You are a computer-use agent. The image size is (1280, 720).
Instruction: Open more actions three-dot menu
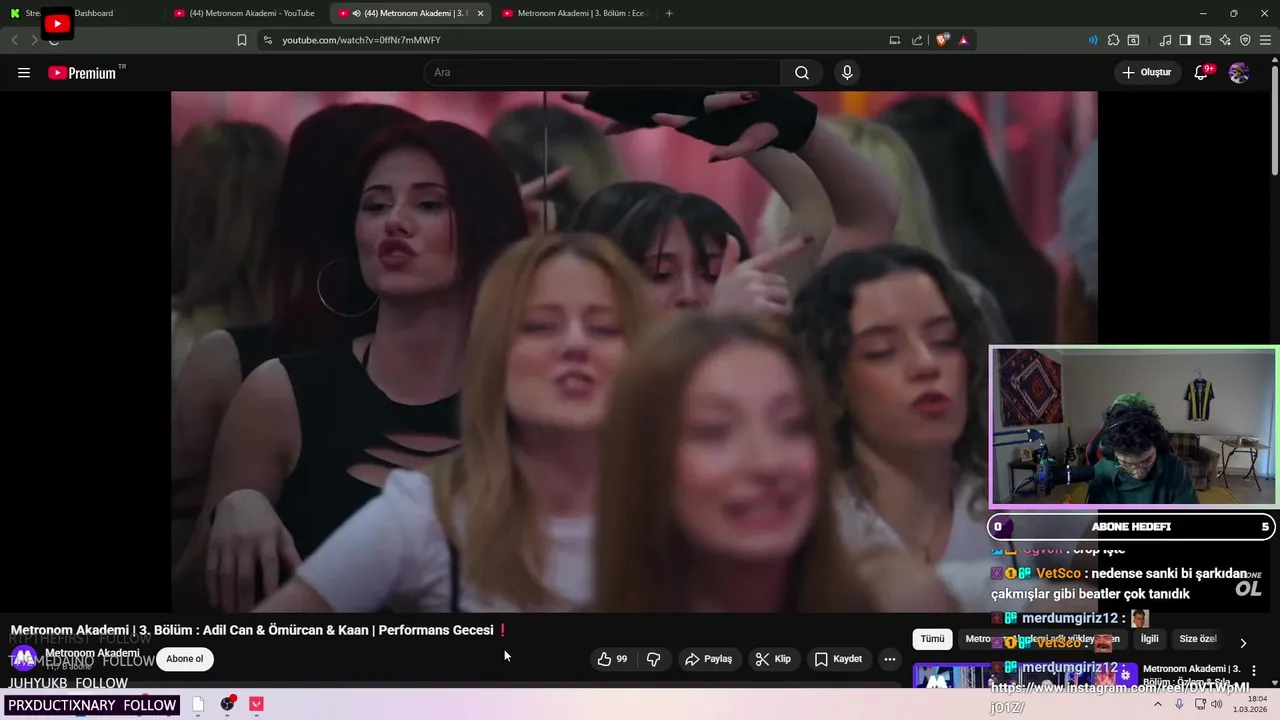pos(889,659)
